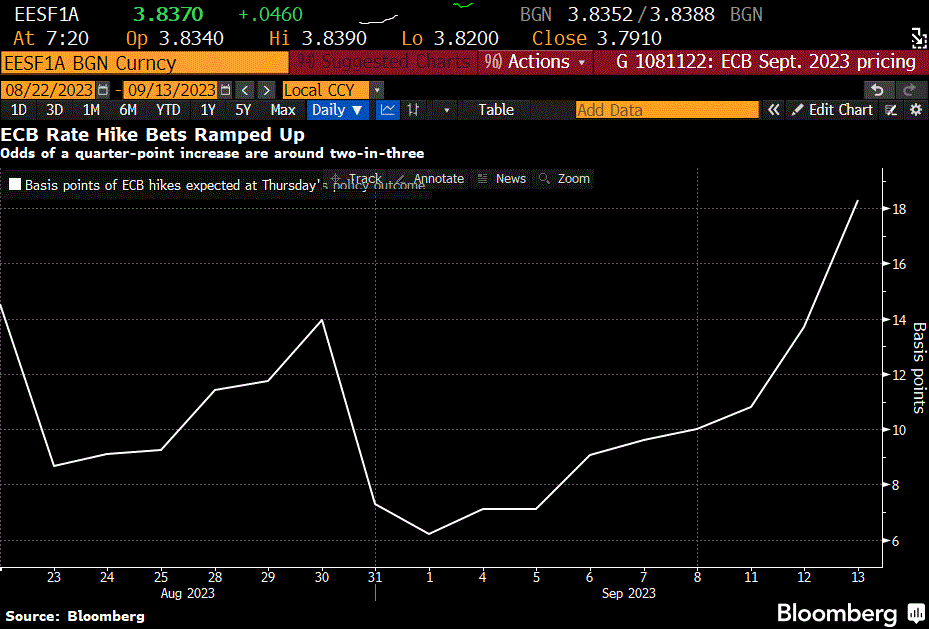Select the line chart type icon
The width and height of the screenshot is (929, 629).
point(387,110)
